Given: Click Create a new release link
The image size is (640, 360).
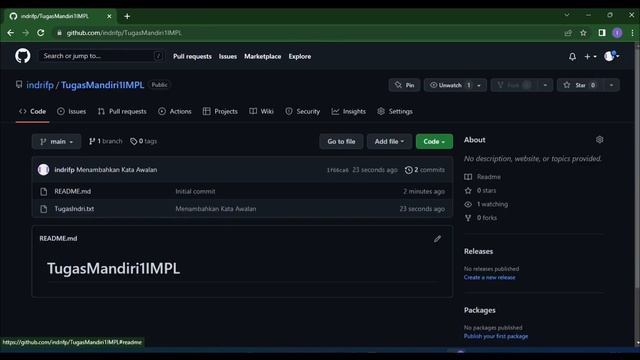Looking at the screenshot, I should (489, 278).
